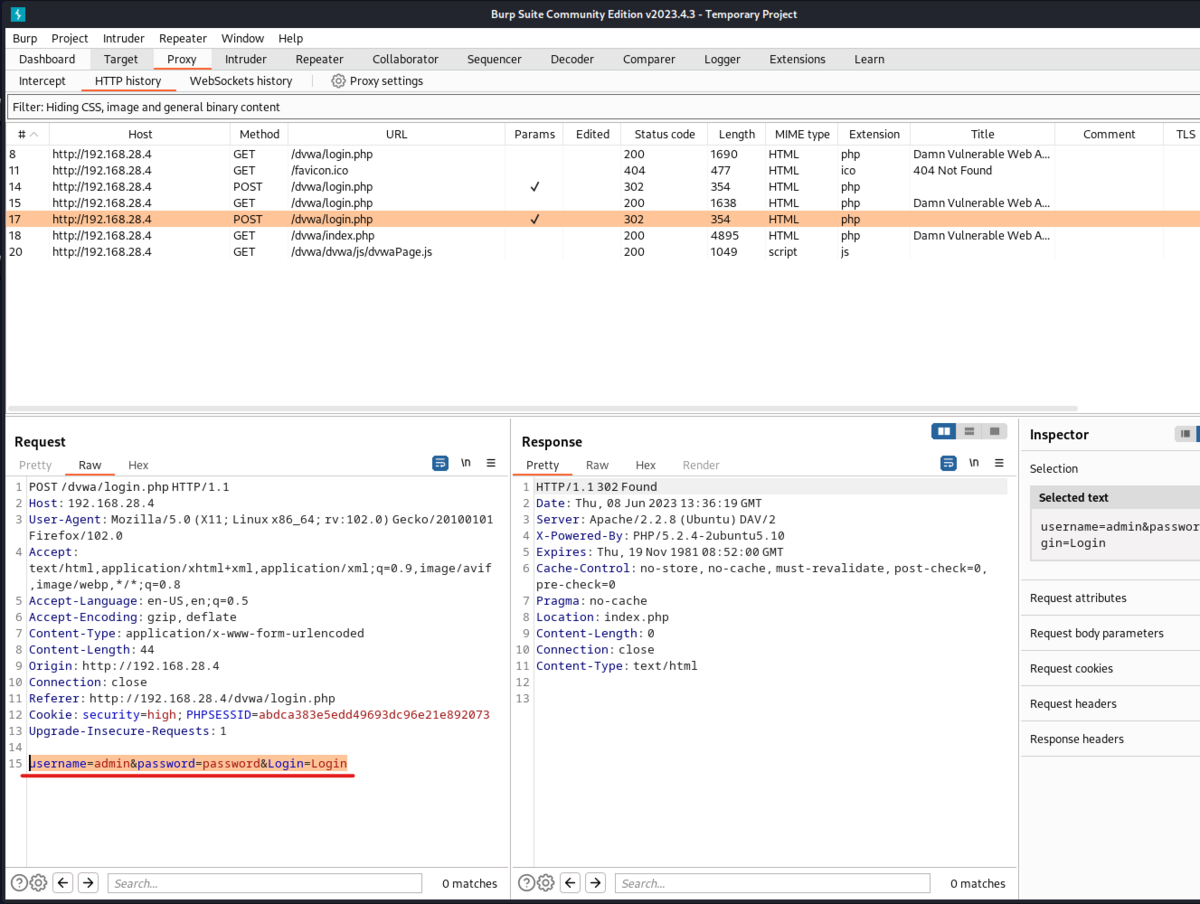Click the Request search input field
Screen dimensions: 1200x904
[x=264, y=883]
